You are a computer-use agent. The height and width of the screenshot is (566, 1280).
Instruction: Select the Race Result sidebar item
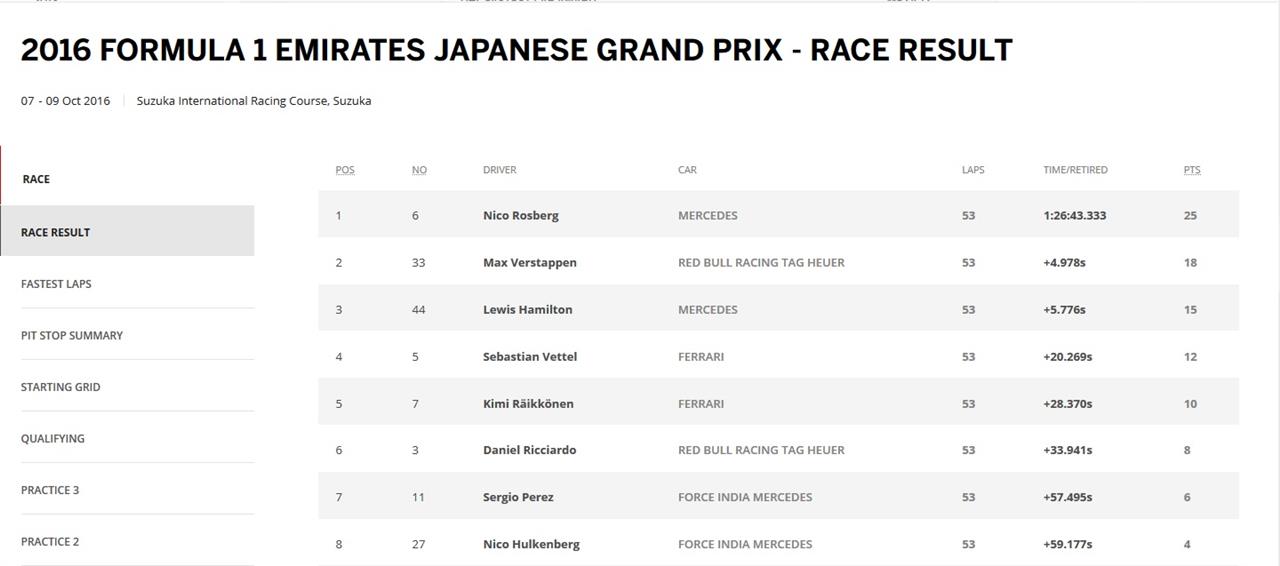tap(127, 231)
